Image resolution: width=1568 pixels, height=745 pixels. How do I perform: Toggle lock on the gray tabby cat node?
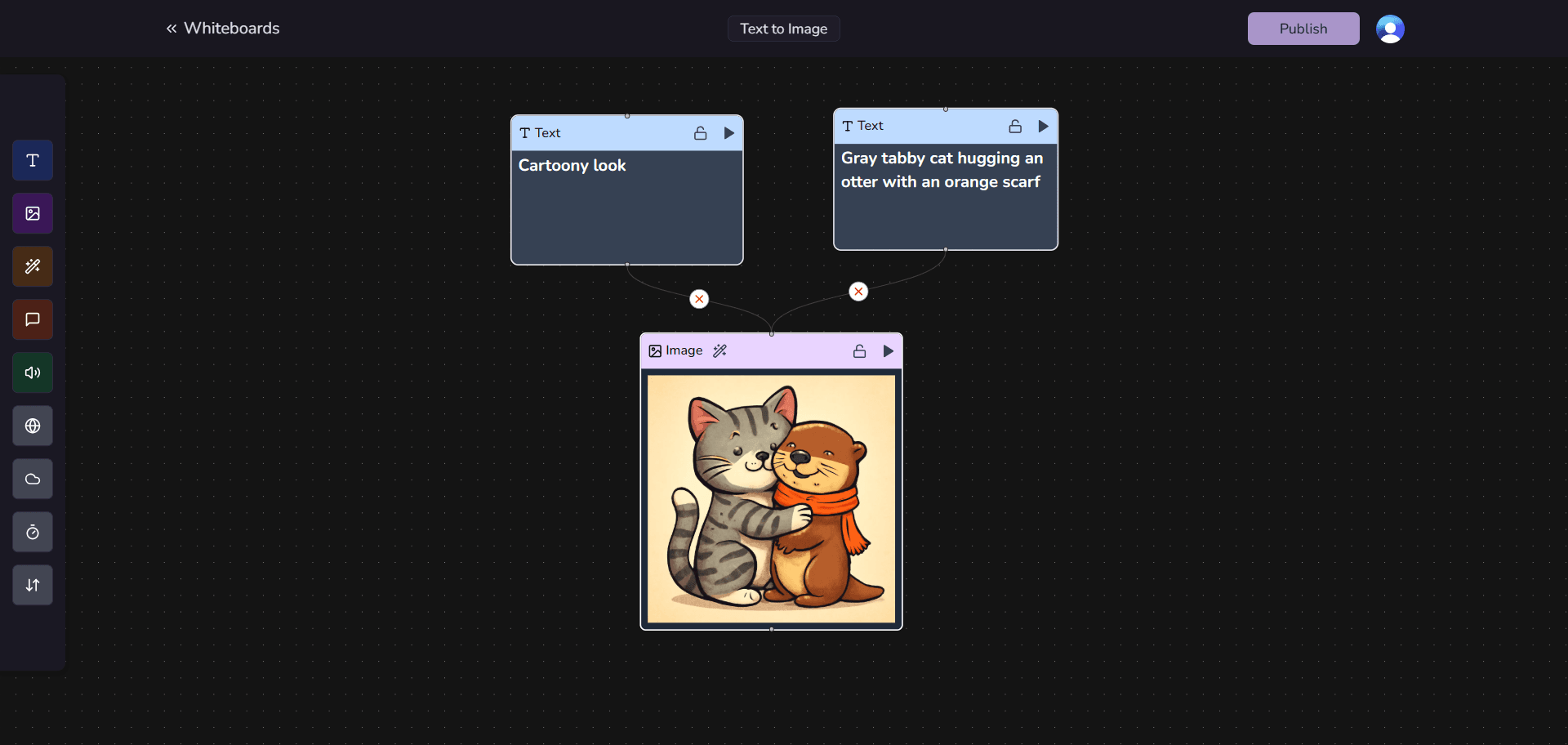(x=1014, y=126)
